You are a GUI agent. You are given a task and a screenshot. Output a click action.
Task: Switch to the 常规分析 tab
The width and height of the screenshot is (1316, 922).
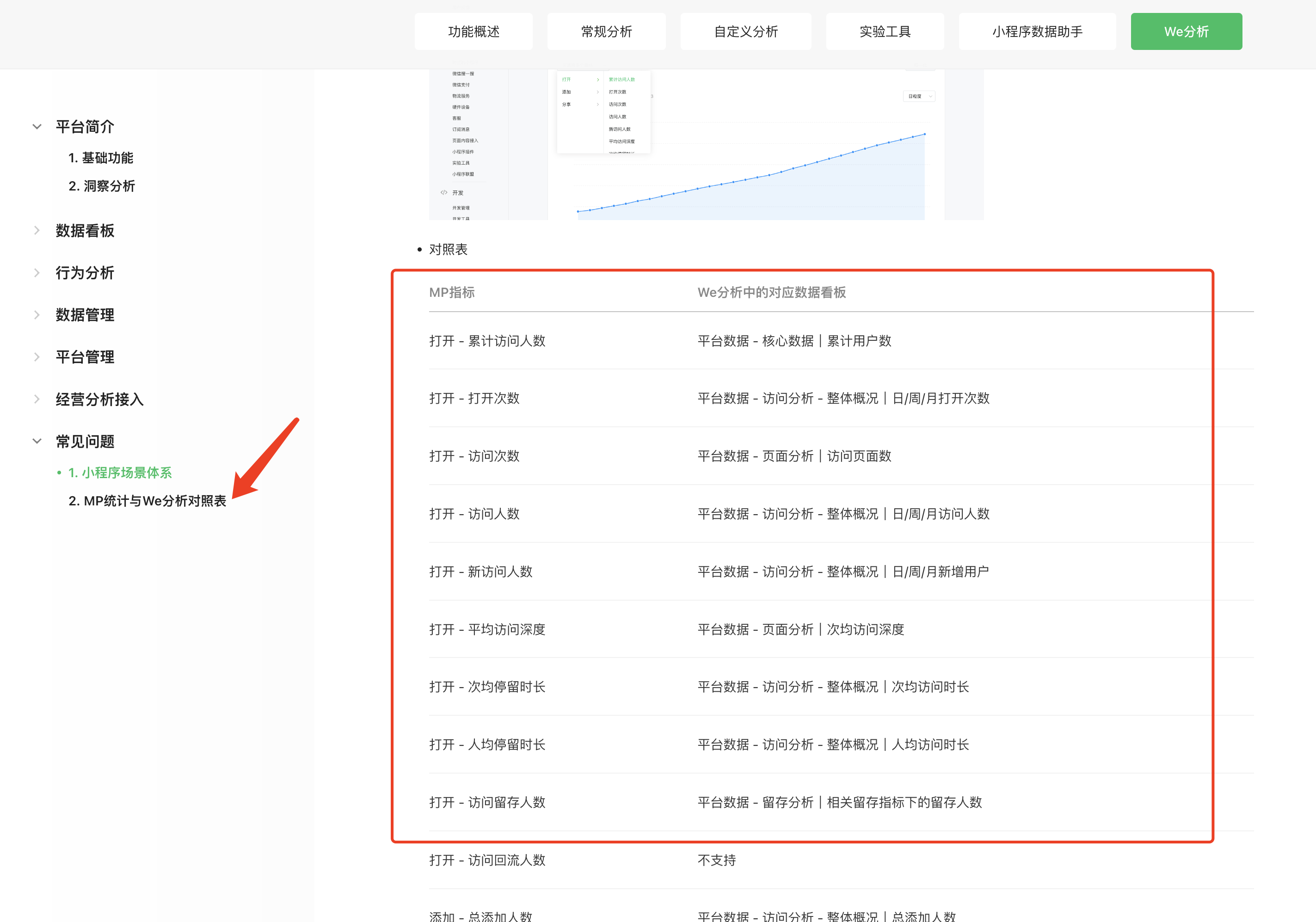coord(606,31)
